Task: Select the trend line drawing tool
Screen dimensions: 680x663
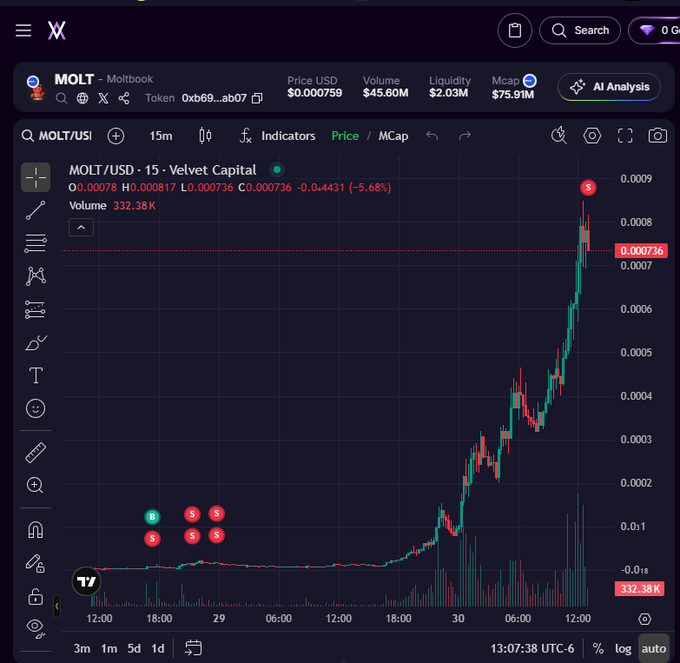Action: [36, 210]
